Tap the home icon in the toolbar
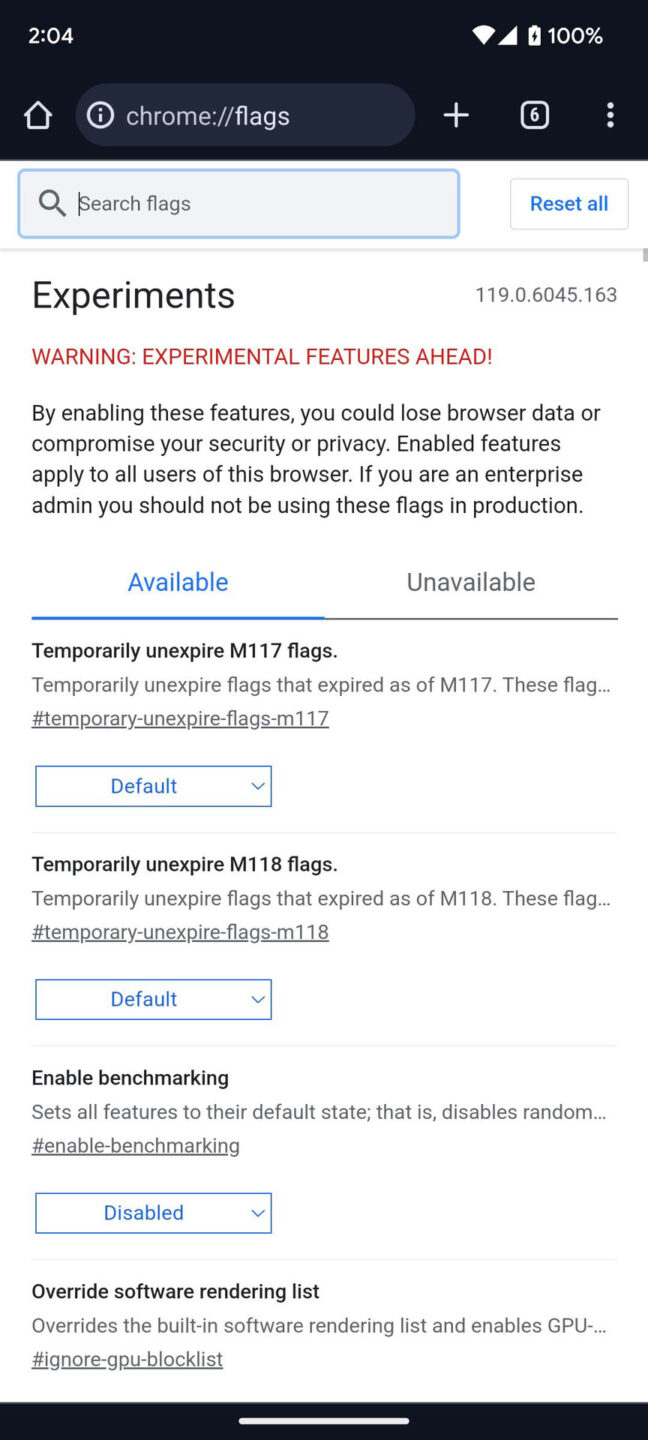 point(38,115)
